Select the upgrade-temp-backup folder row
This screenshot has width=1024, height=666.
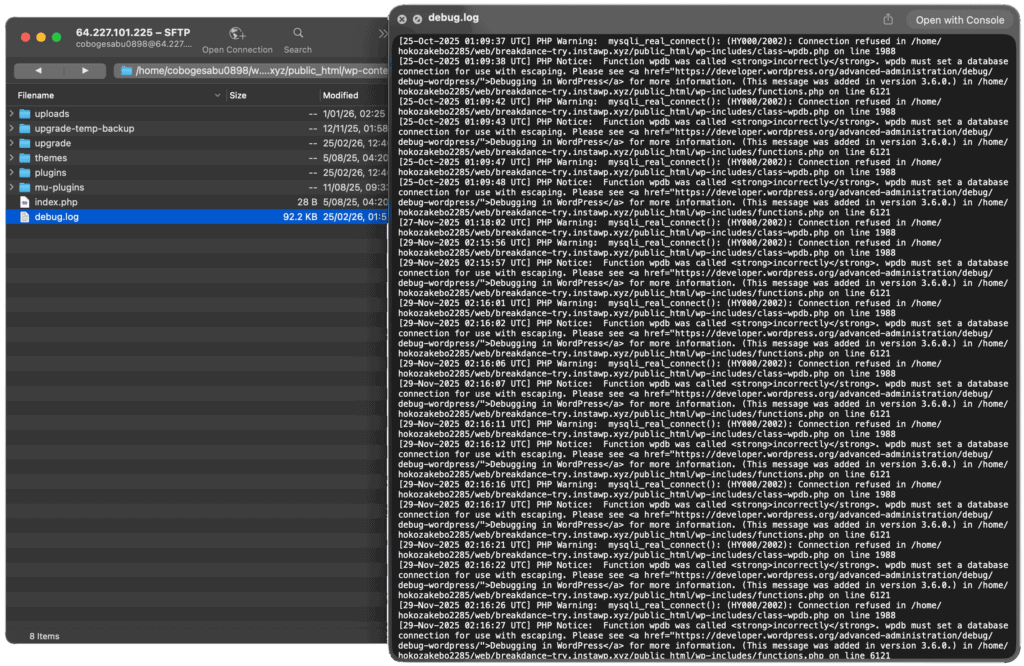pos(84,129)
